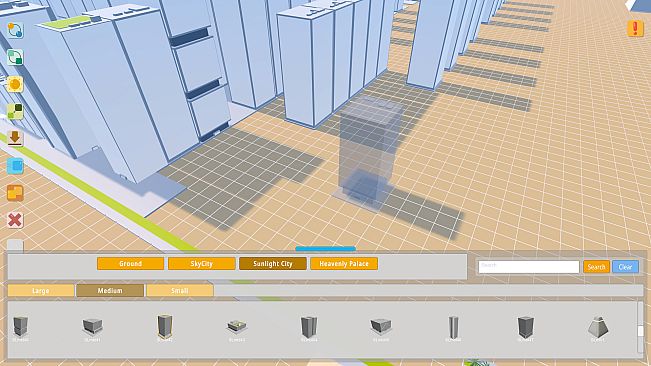
Task: Click into the building search field
Action: (x=529, y=267)
